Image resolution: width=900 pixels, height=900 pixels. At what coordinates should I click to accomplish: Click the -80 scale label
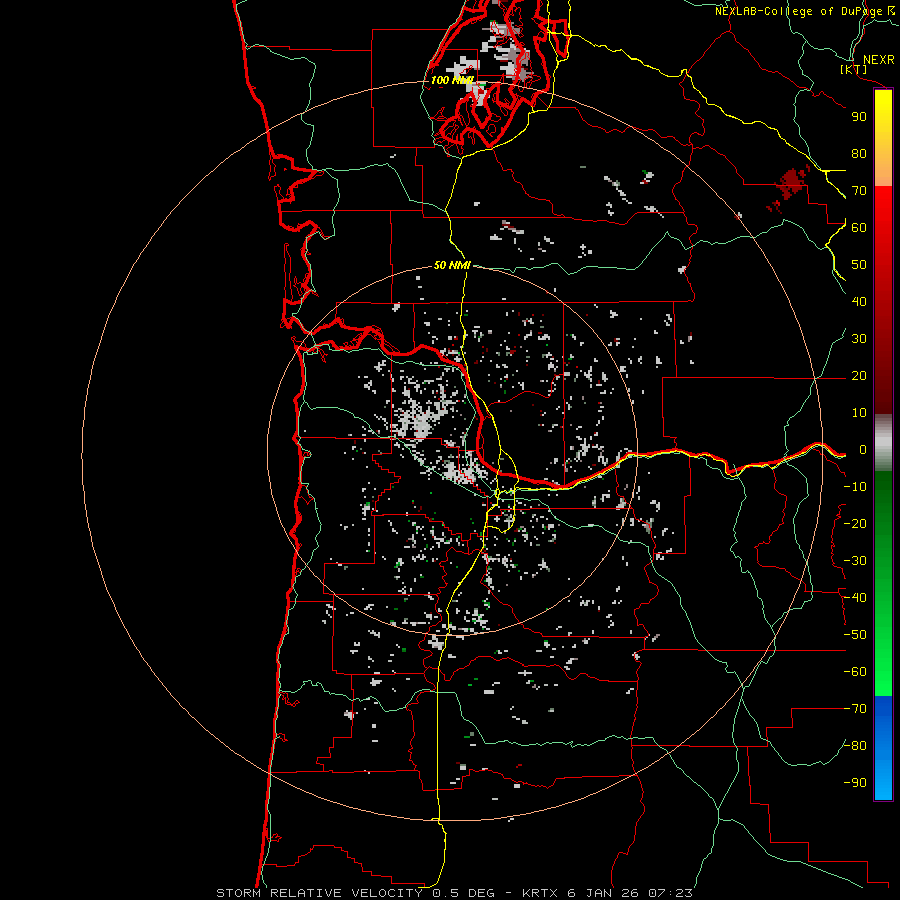pyautogui.click(x=855, y=746)
